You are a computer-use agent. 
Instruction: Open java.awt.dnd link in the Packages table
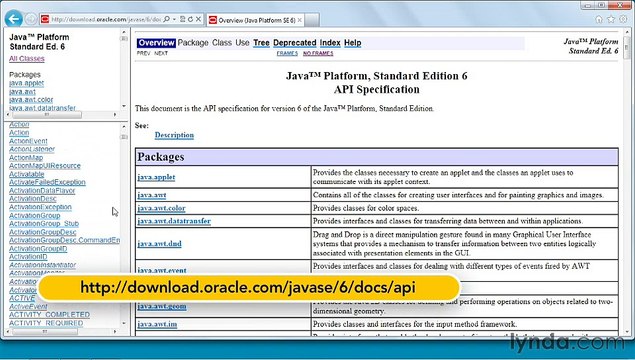point(159,244)
